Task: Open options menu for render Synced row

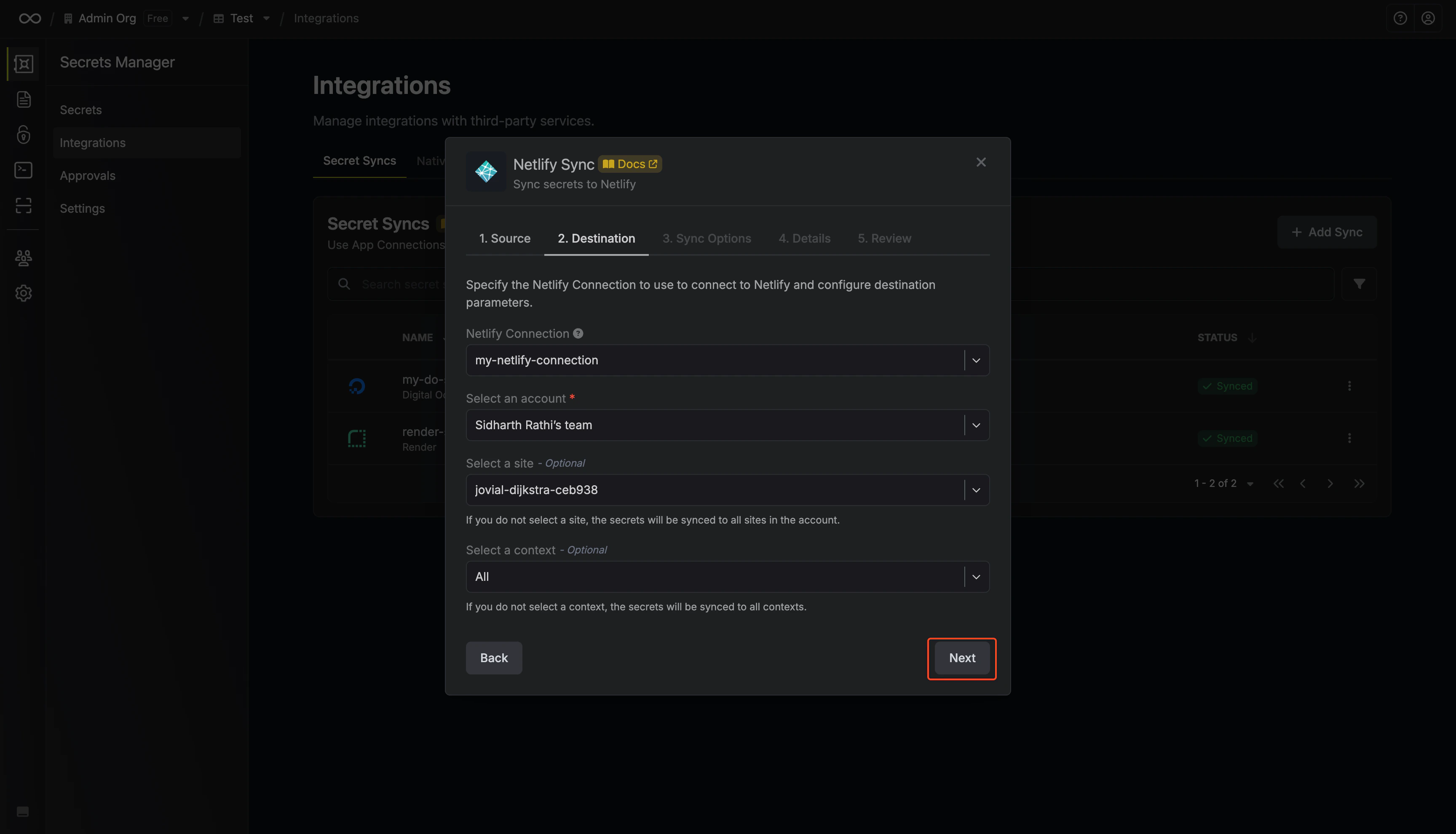Action: [x=1349, y=438]
